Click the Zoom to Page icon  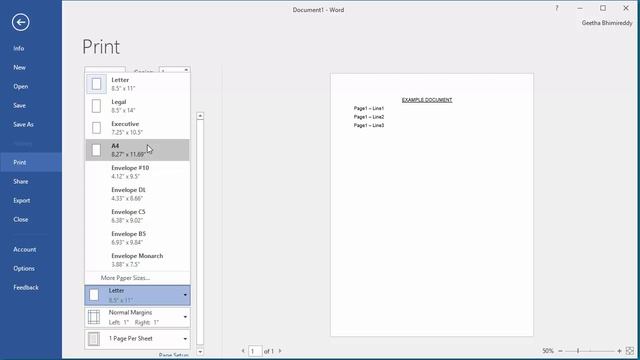(x=630, y=351)
